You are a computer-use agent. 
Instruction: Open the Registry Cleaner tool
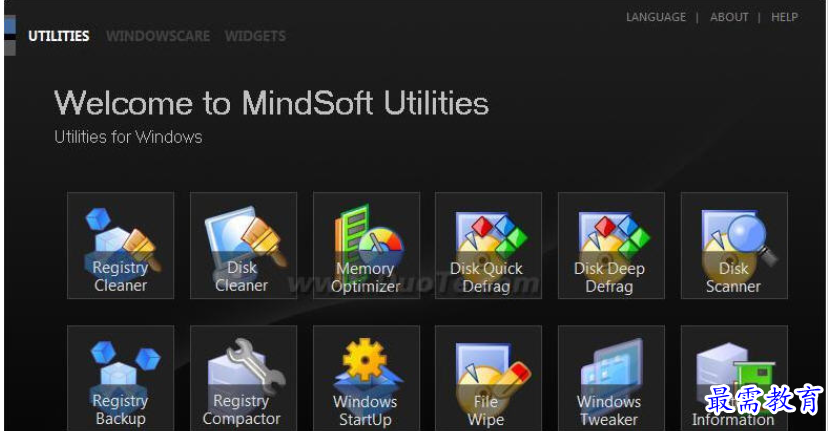tap(121, 245)
